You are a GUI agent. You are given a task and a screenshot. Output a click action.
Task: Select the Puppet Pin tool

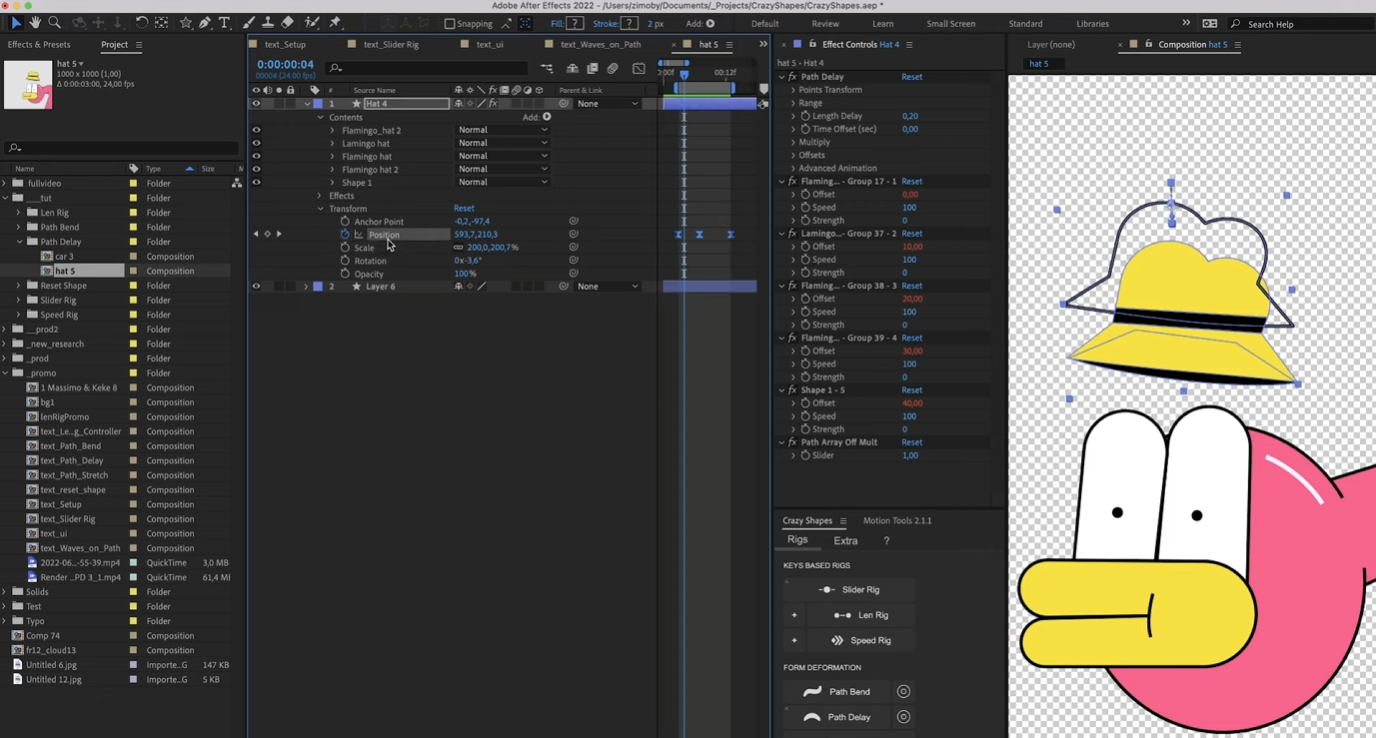pyautogui.click(x=337, y=23)
